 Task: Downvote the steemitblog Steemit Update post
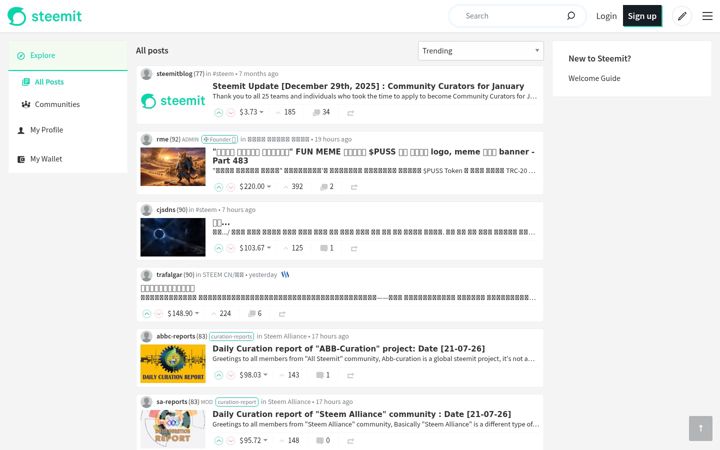click(231, 112)
